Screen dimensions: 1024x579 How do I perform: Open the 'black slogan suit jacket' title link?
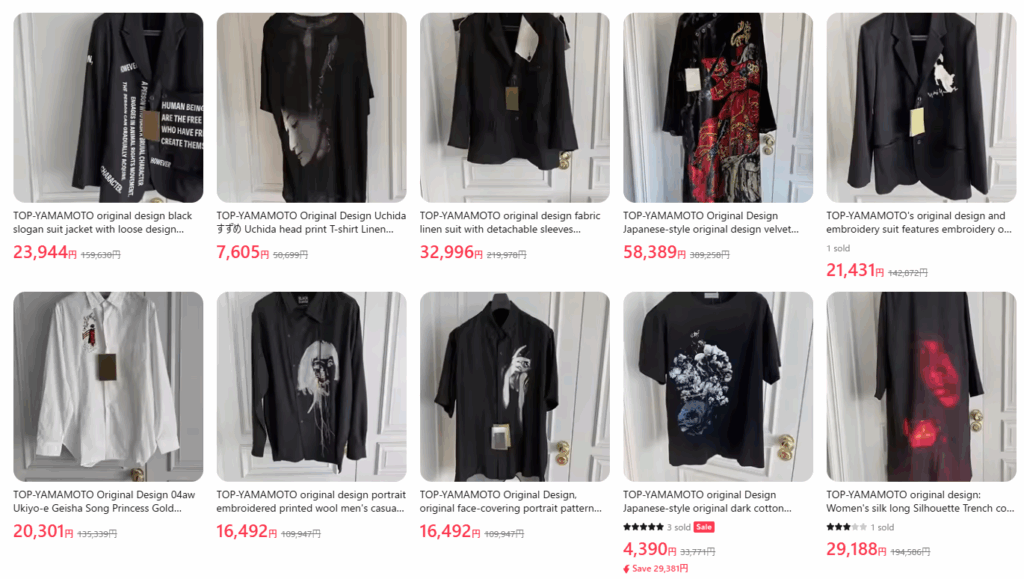(x=103, y=223)
